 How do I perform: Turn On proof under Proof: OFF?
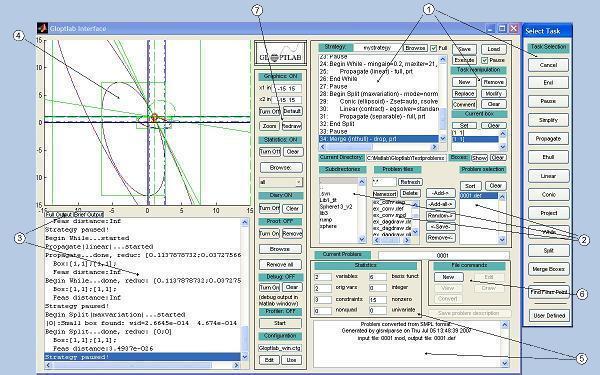click(269, 233)
